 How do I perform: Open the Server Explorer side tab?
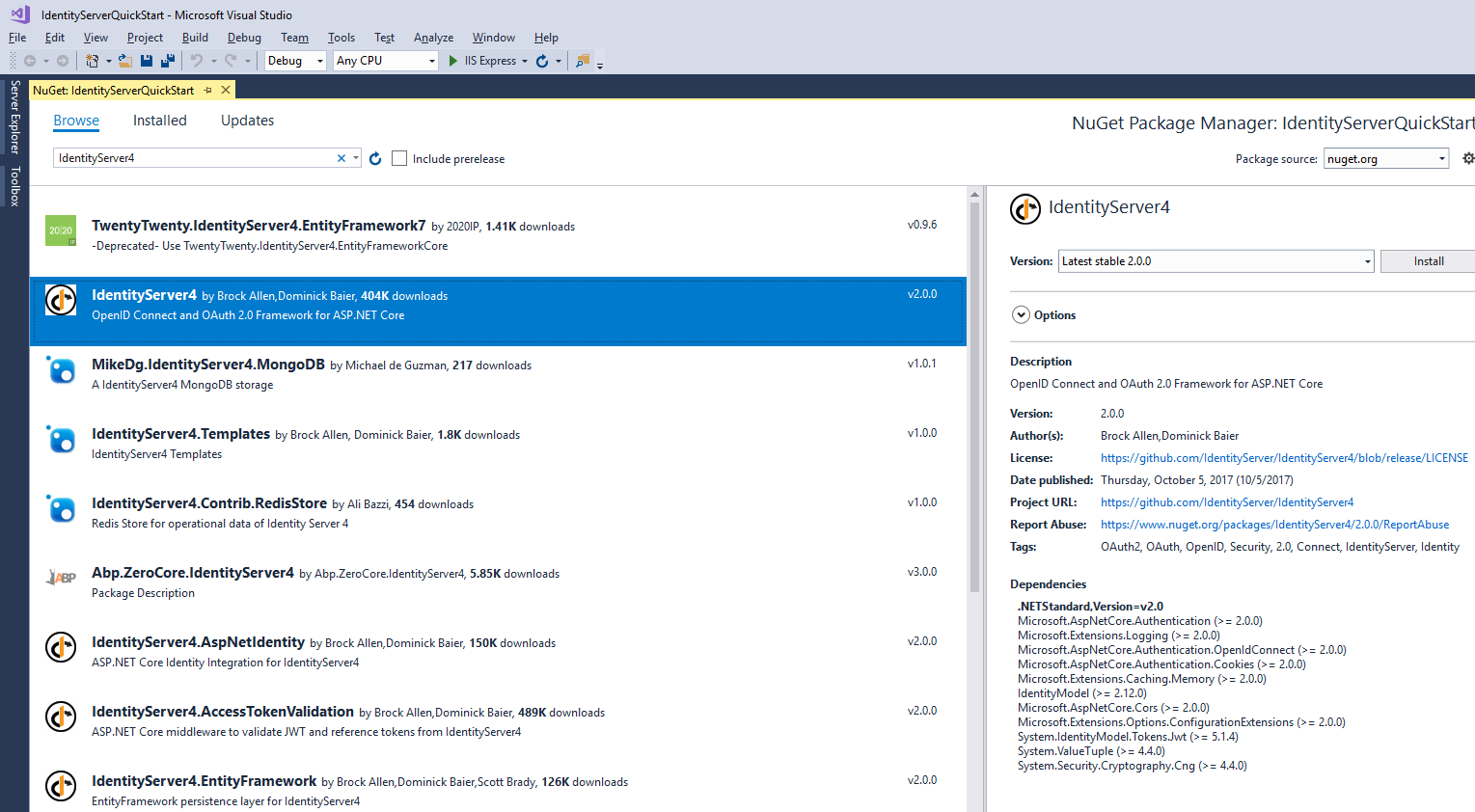pyautogui.click(x=14, y=118)
